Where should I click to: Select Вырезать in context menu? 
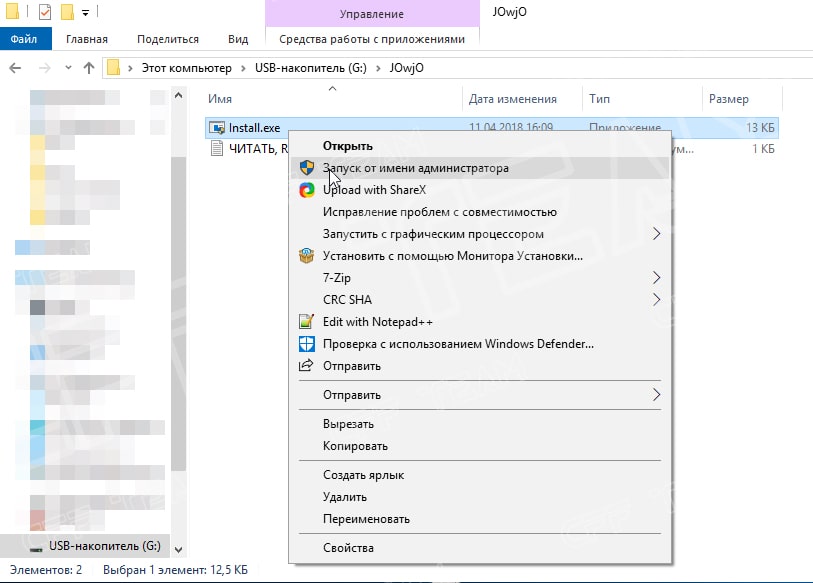pos(480,424)
